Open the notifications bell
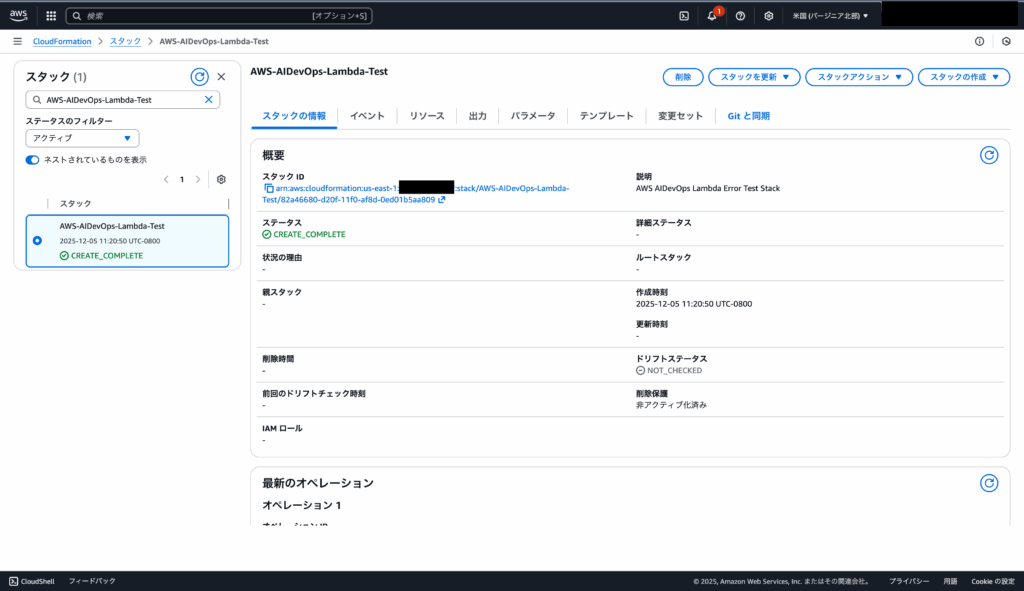 click(x=712, y=16)
